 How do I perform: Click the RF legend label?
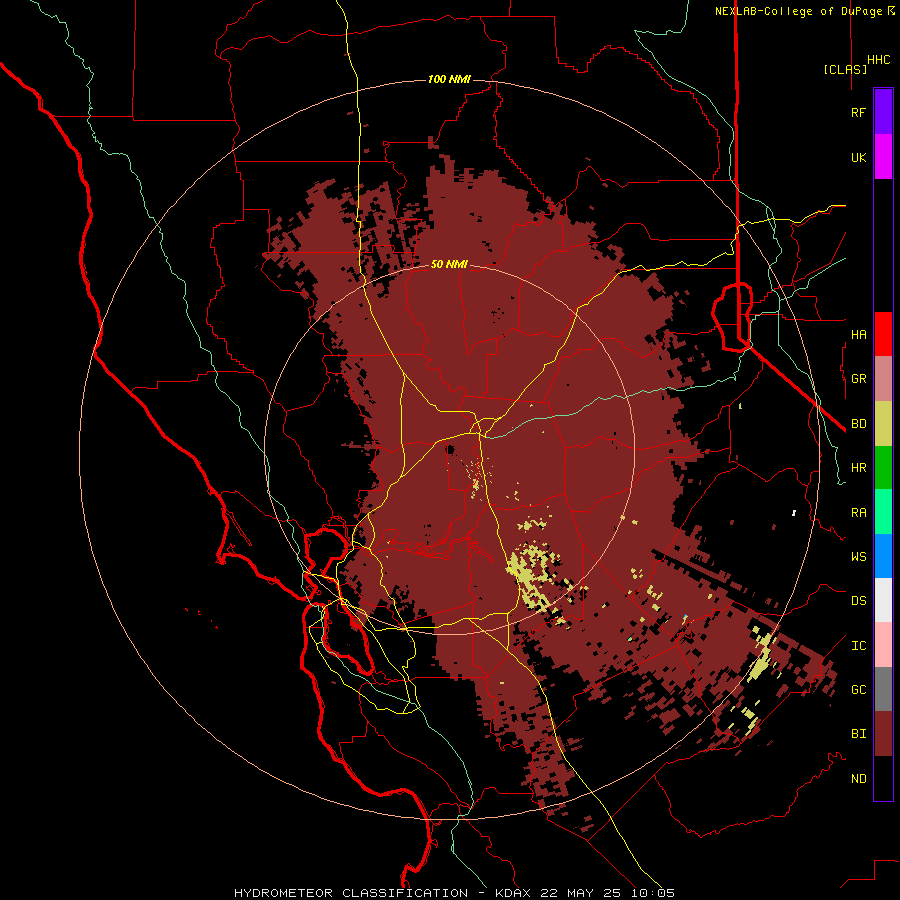[x=858, y=112]
